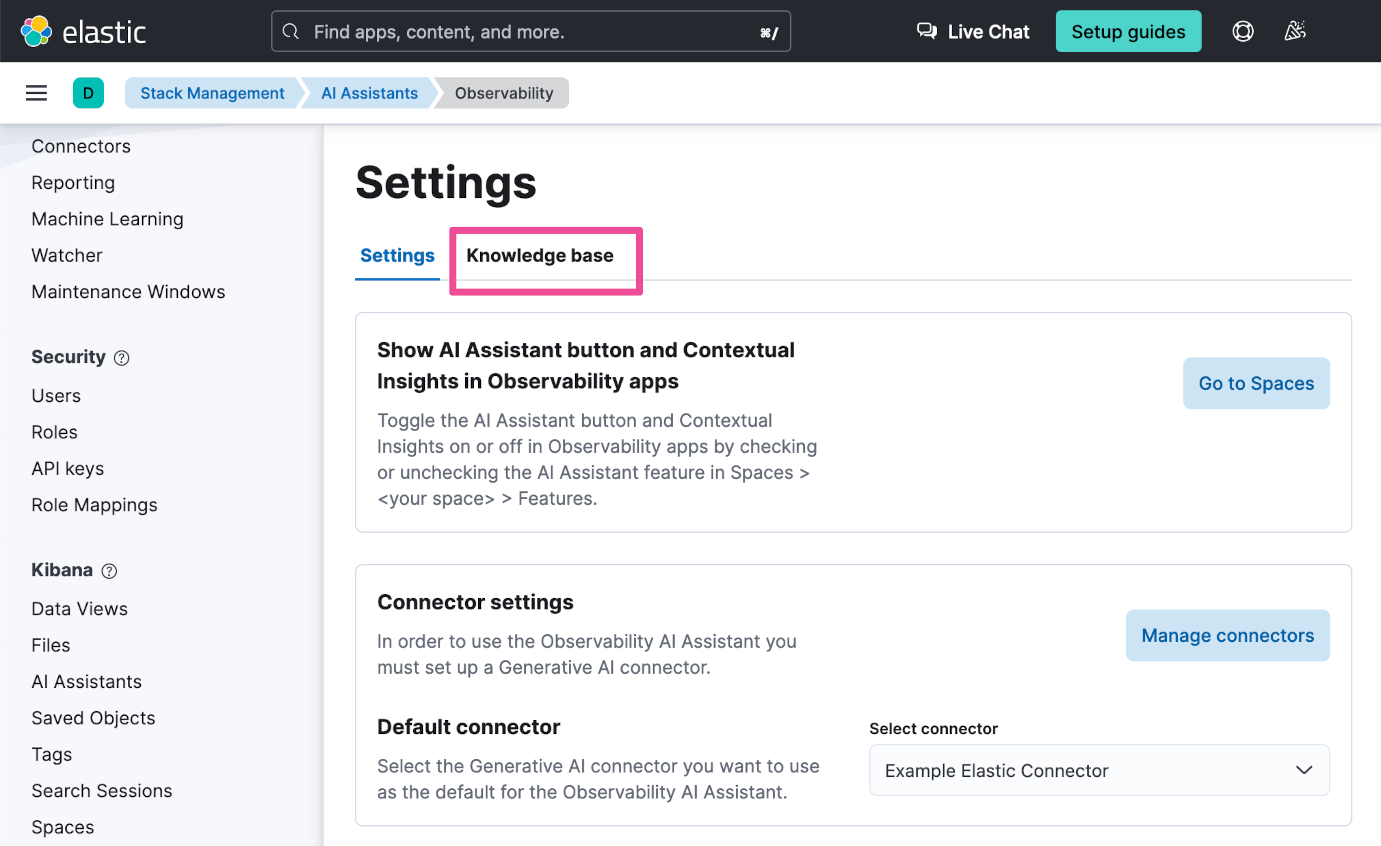Click the help icon beside Security heading

[121, 357]
